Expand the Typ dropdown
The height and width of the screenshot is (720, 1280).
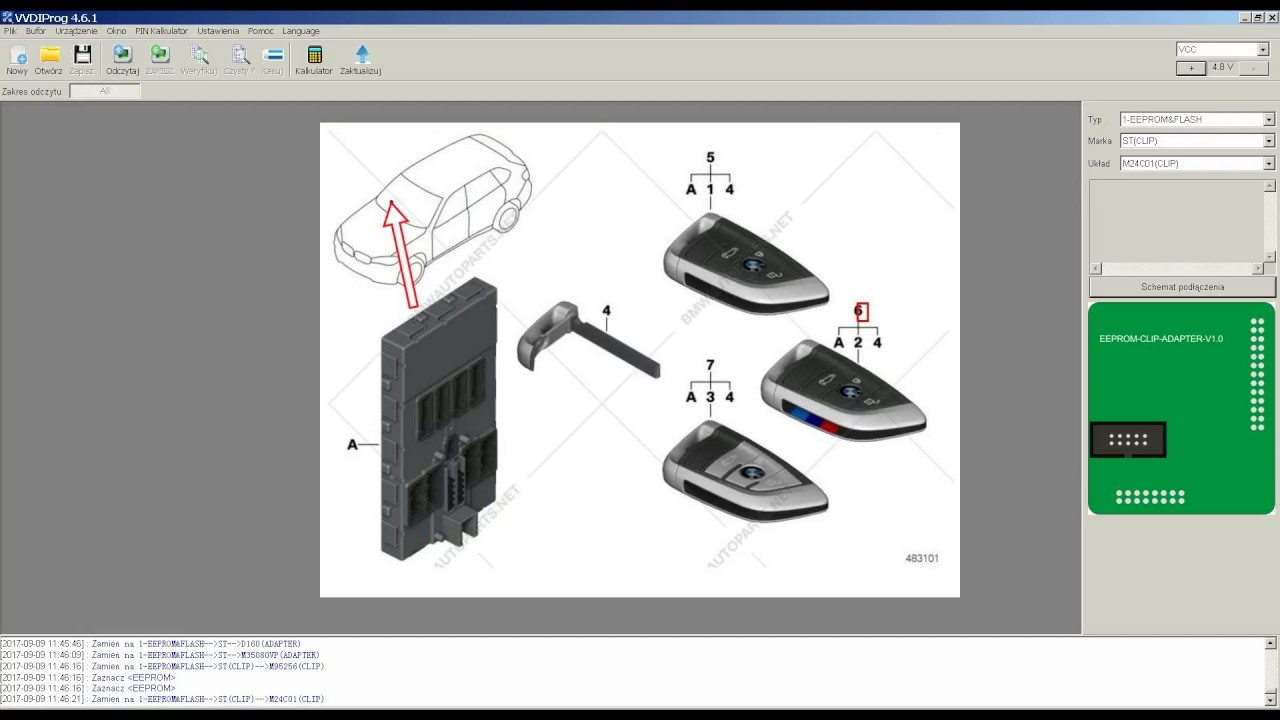click(x=1269, y=119)
